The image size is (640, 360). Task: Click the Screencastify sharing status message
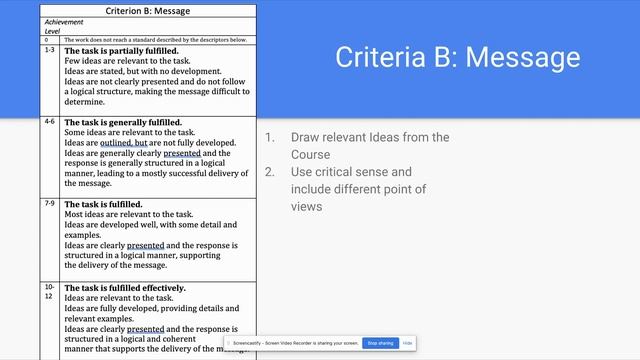[296, 343]
